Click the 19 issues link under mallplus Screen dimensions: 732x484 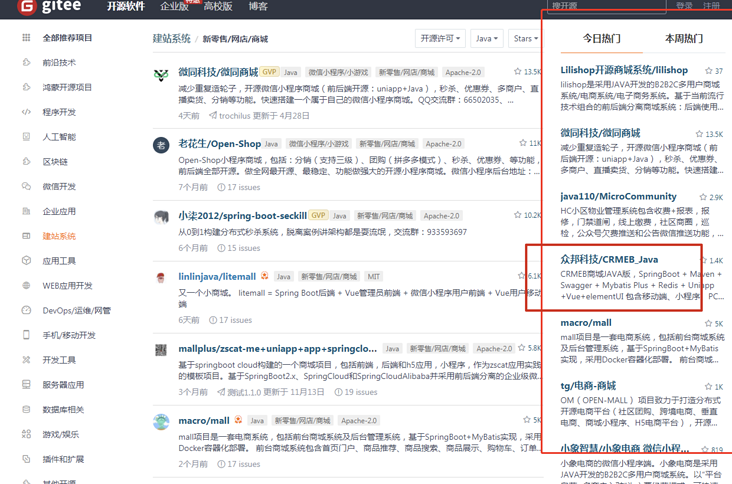pyautogui.click(x=356, y=392)
